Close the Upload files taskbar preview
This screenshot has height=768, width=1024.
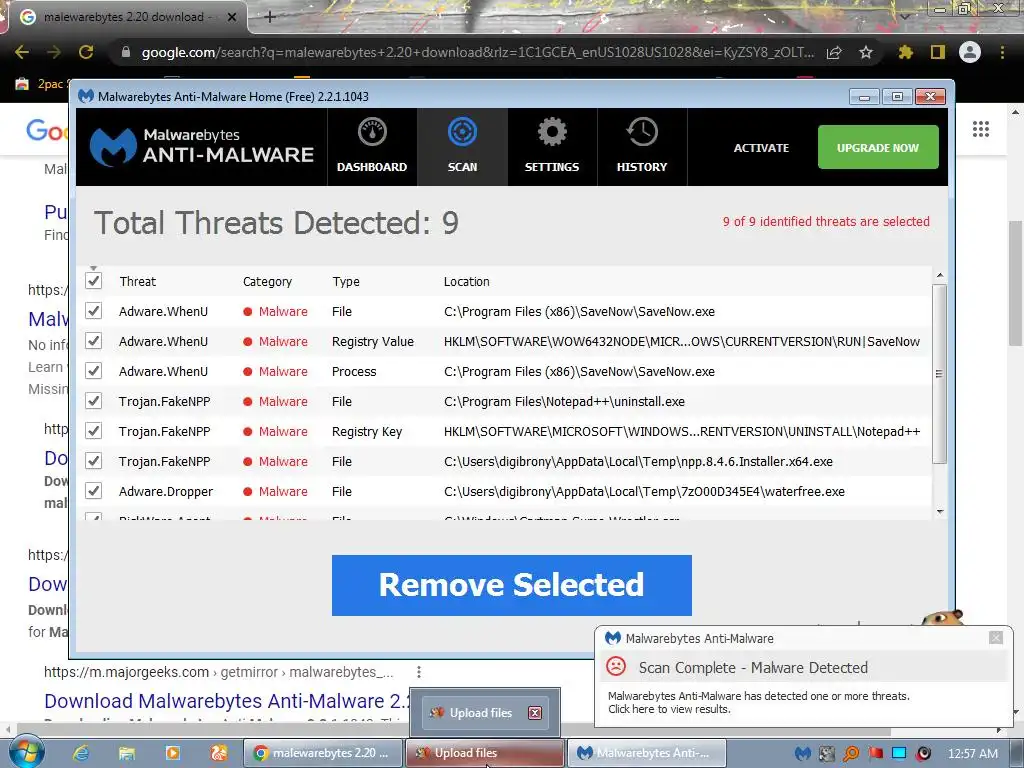(535, 712)
